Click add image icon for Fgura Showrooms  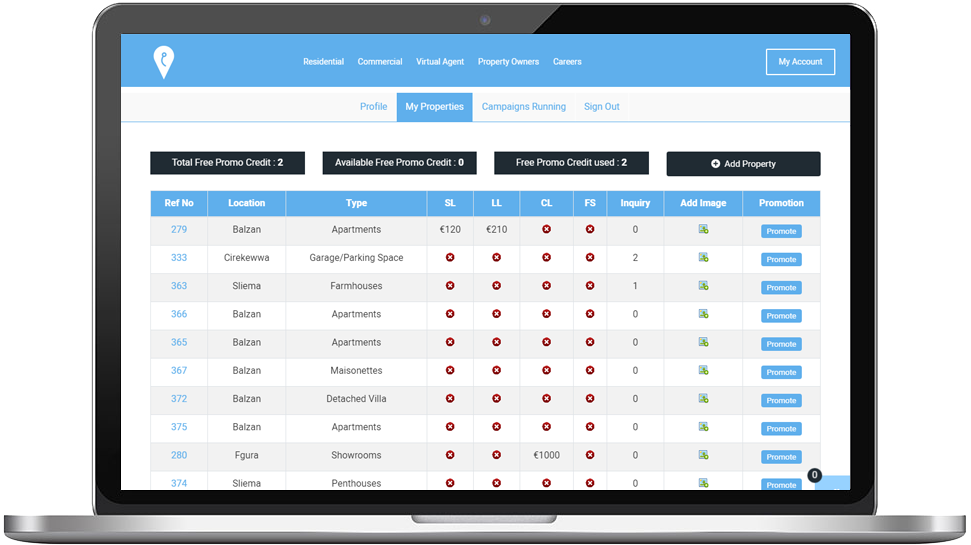tap(703, 455)
